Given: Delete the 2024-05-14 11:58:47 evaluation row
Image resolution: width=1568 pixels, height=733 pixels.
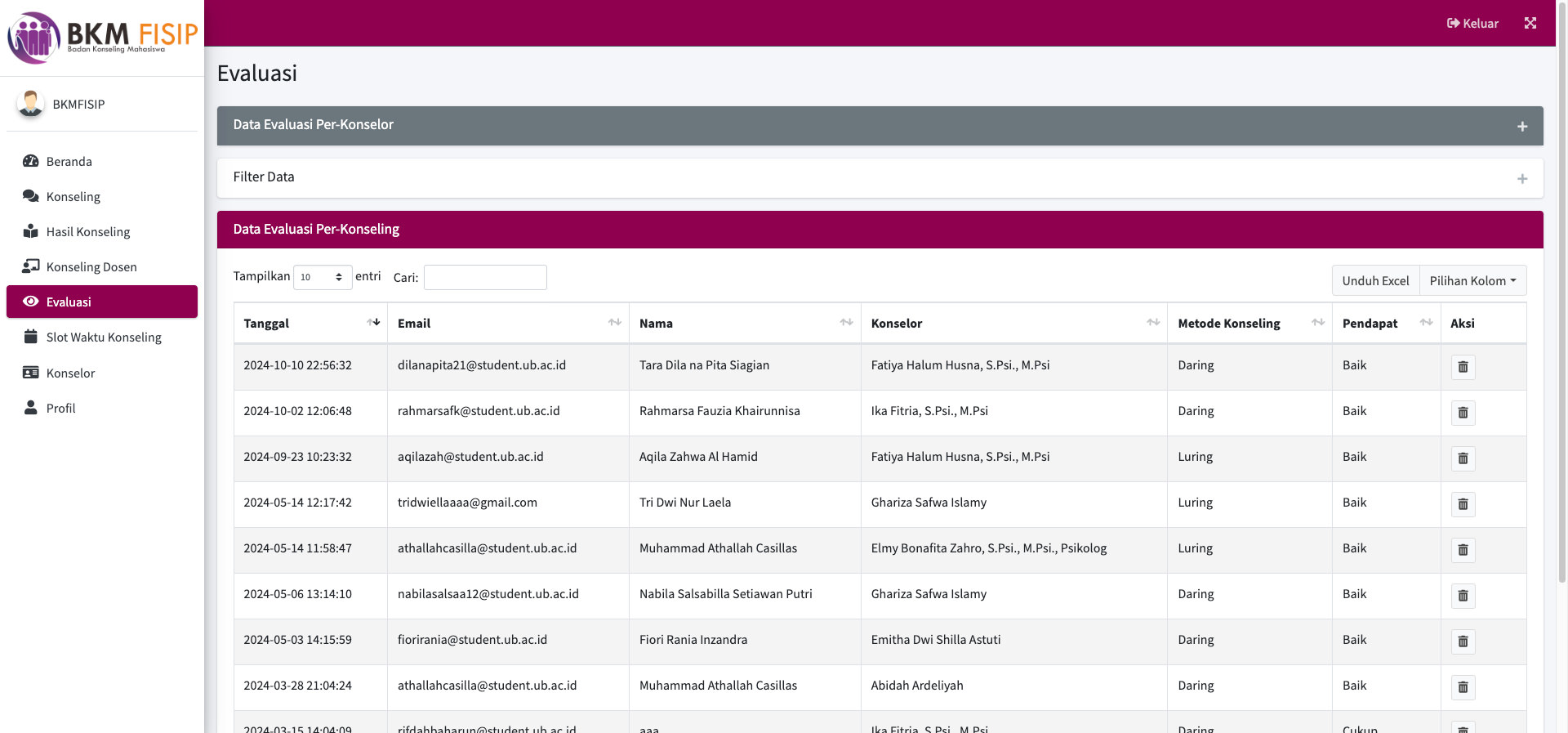Looking at the screenshot, I should [x=1463, y=550].
